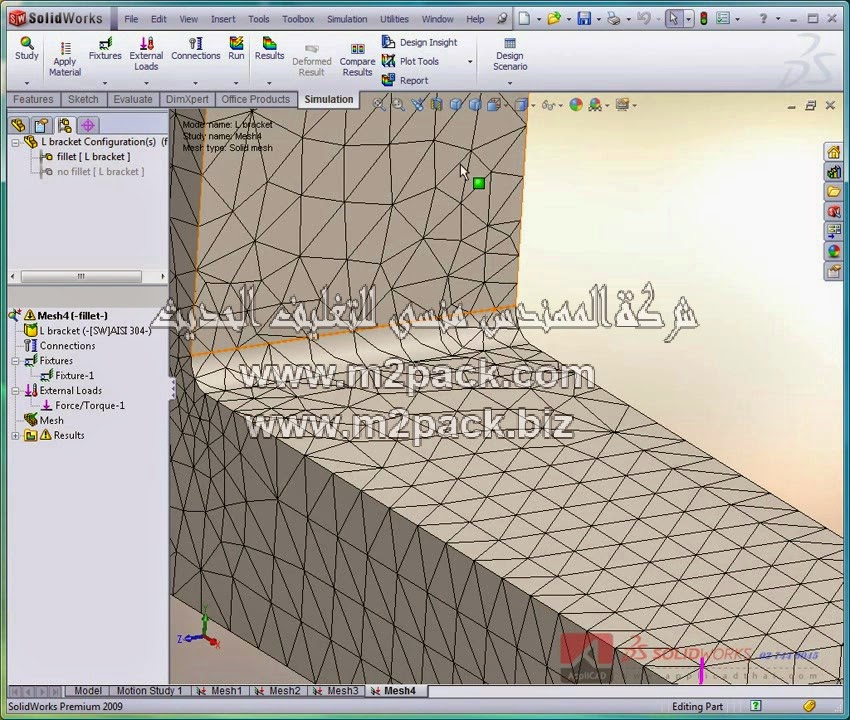Click Apply Material icon

(65, 59)
